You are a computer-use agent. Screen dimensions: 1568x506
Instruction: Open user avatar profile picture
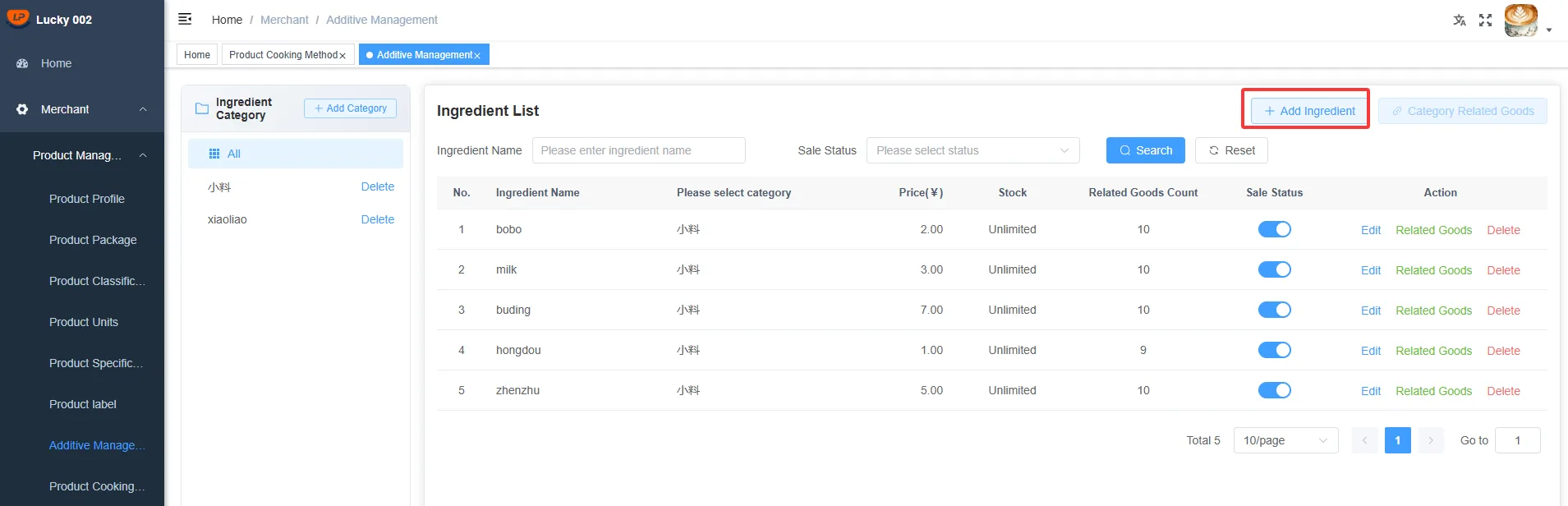[x=1521, y=21]
